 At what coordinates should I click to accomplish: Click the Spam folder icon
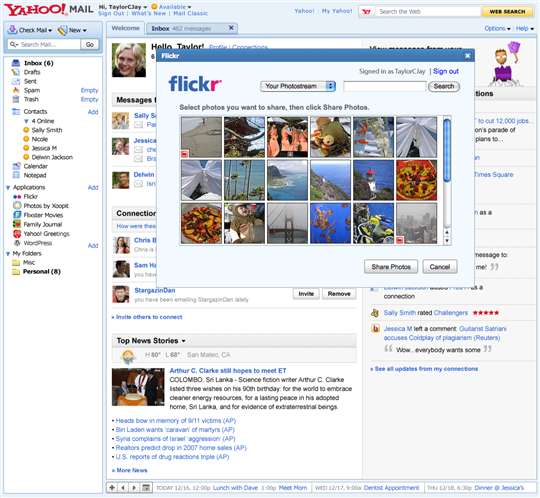tap(16, 90)
